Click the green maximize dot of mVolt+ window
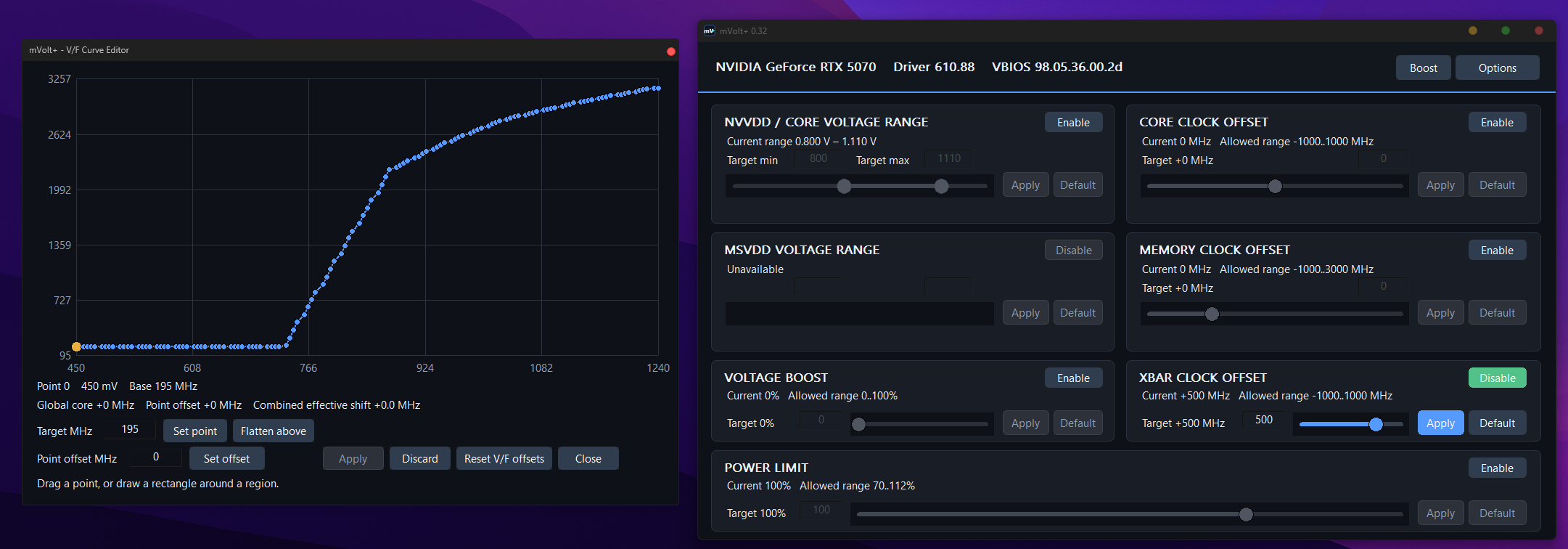The height and width of the screenshot is (549, 1568). click(x=1506, y=30)
